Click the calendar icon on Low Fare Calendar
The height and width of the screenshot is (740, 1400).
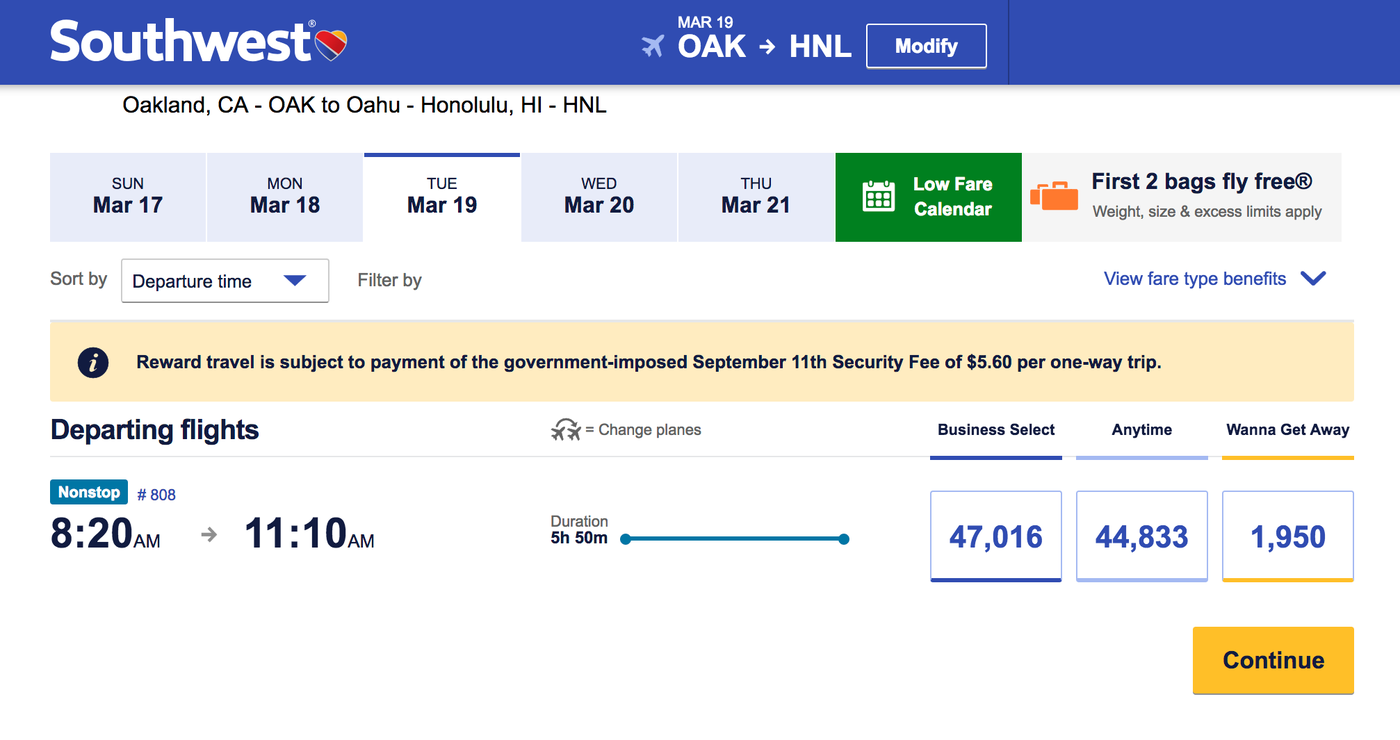point(878,197)
